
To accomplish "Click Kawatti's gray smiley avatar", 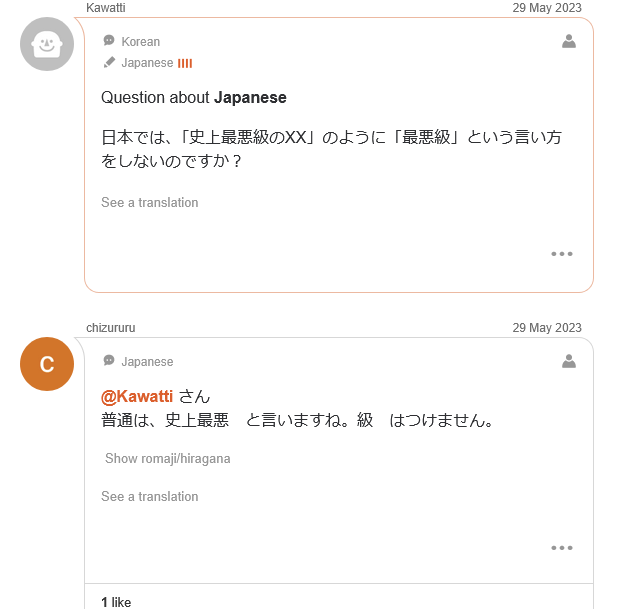I will tap(47, 44).
